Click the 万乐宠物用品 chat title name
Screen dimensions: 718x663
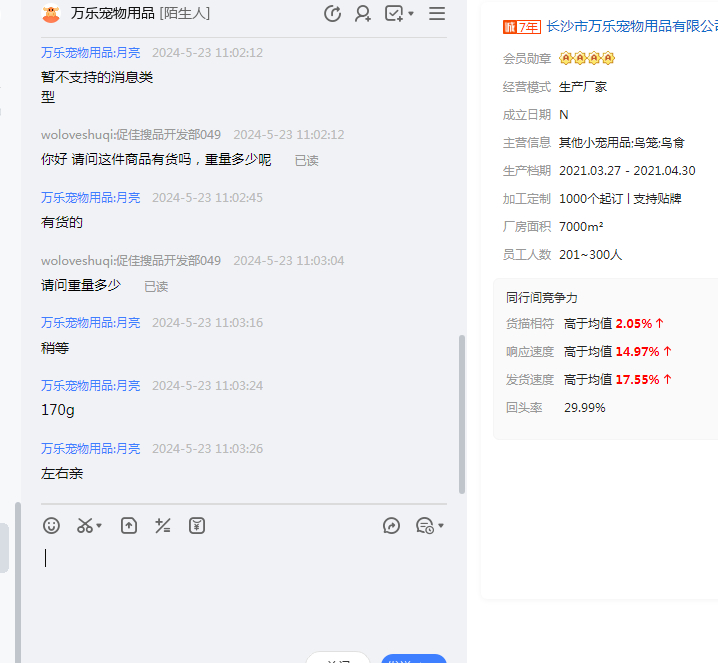(x=113, y=14)
